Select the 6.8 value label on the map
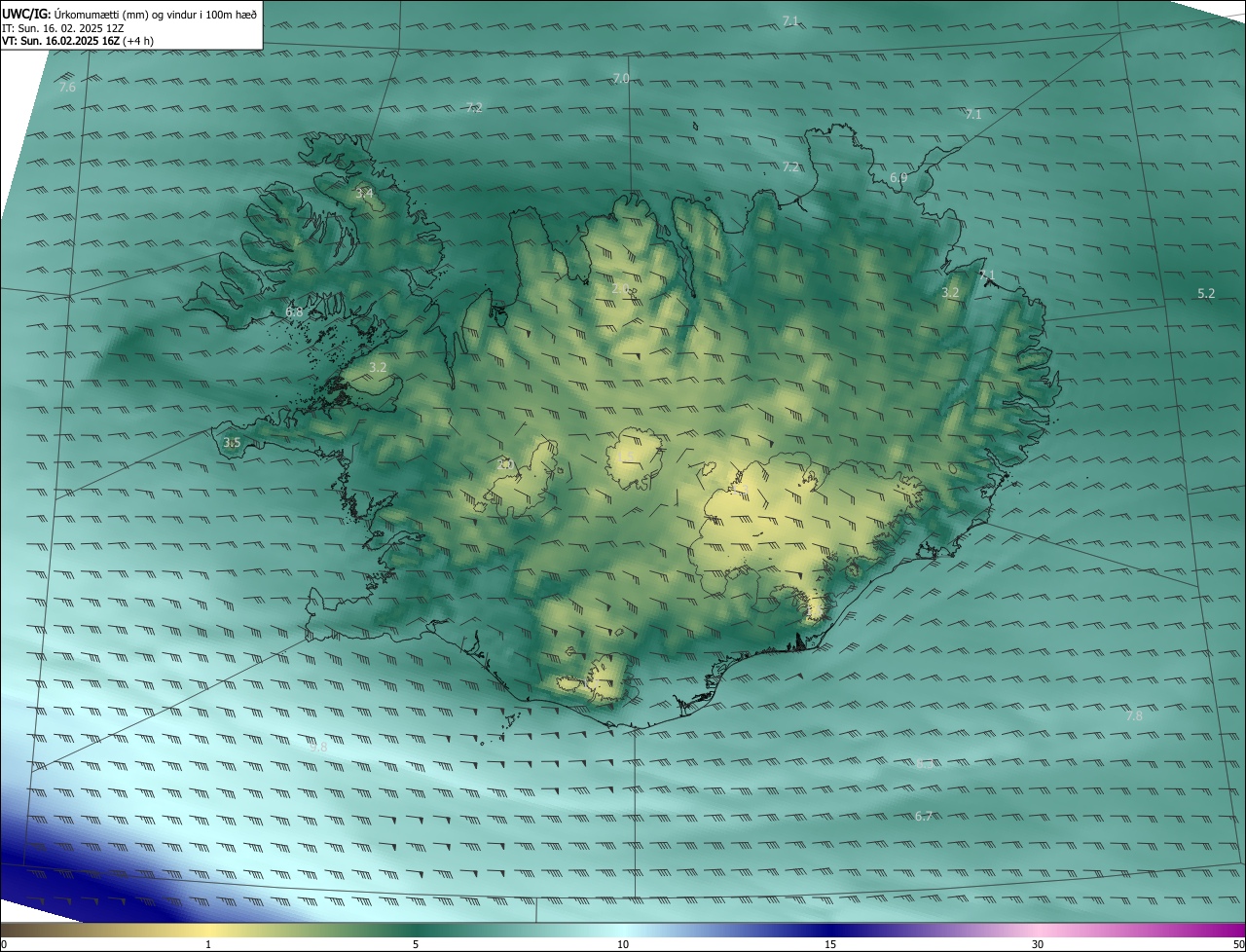The image size is (1246, 952). point(294,312)
